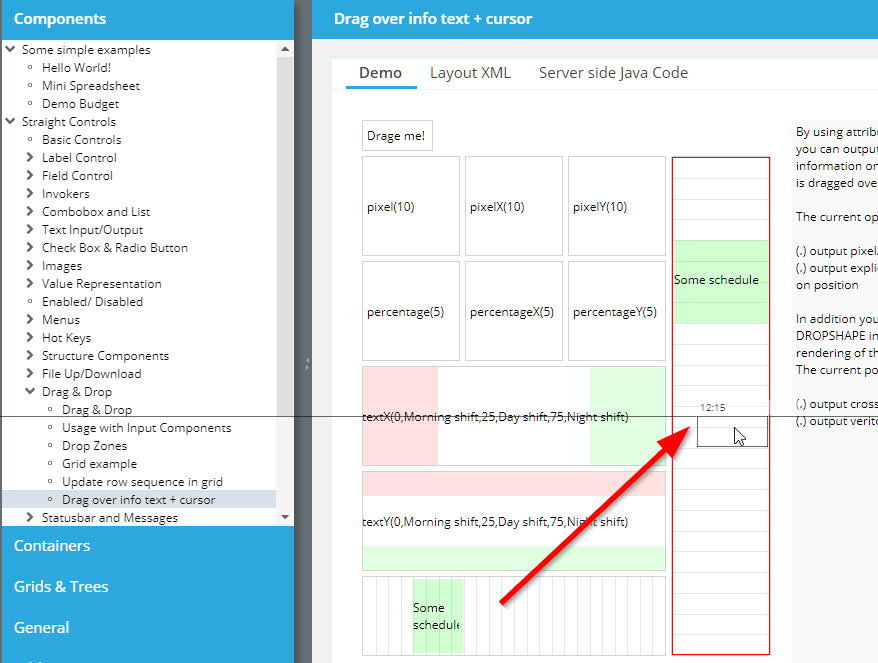Click the Drage me! box
878x663 pixels.
pos(396,136)
